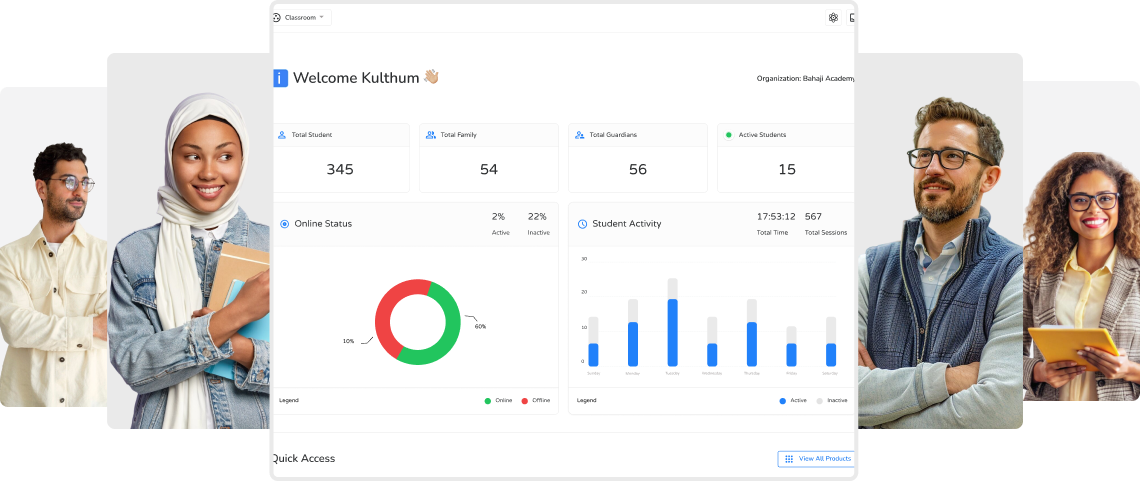Toggle the Offline legend series
This screenshot has width=1140, height=481.
pos(535,400)
